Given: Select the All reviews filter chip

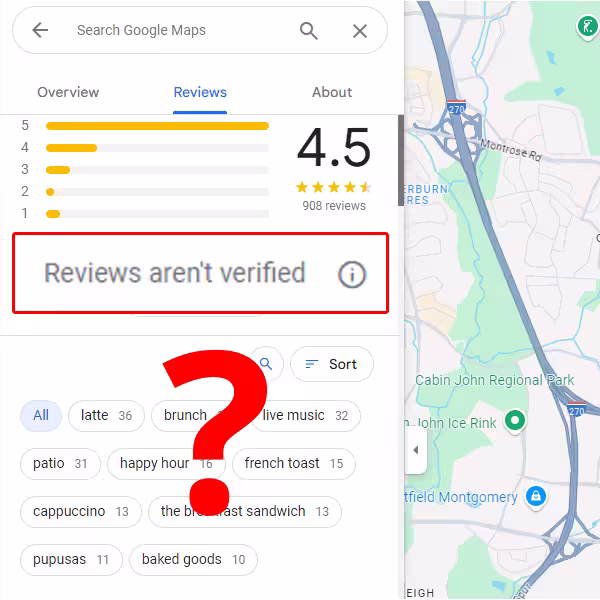Looking at the screenshot, I should 41,416.
